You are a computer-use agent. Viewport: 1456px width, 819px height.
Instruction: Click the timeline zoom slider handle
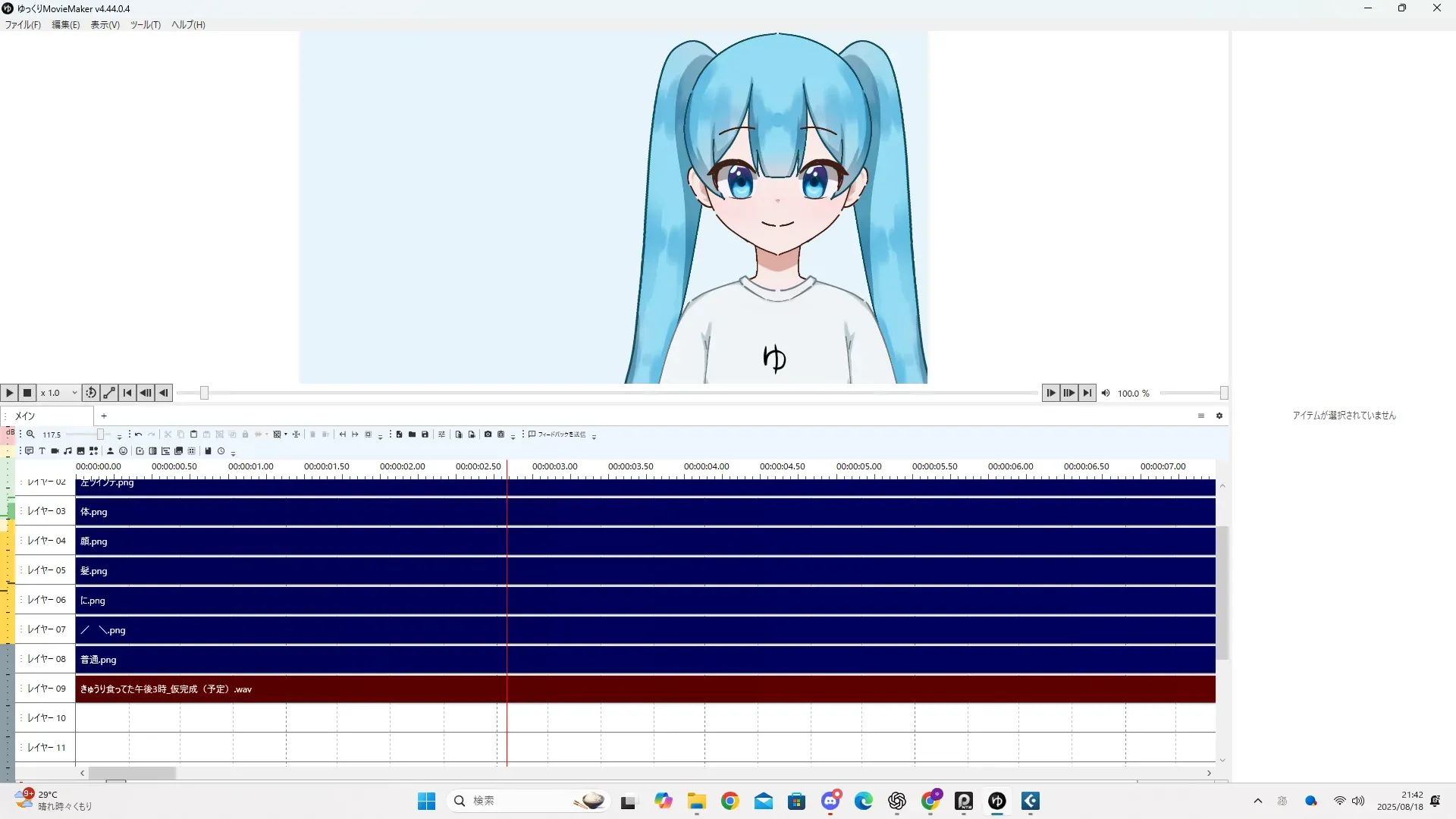click(100, 435)
